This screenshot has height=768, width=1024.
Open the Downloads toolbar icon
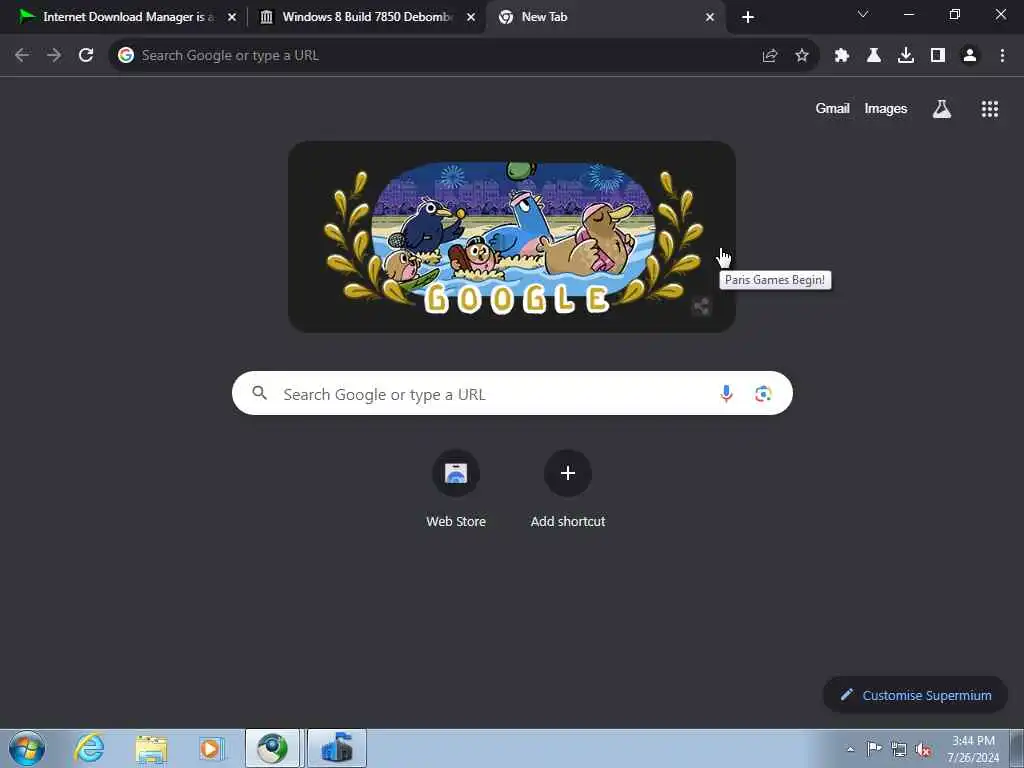tap(906, 56)
